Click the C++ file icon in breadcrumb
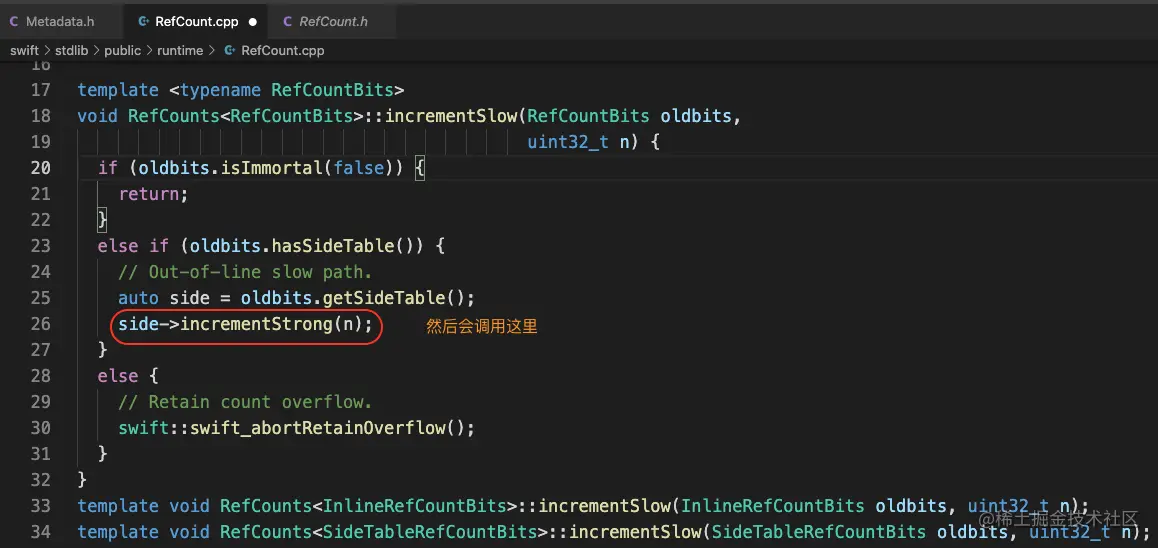 coord(230,50)
